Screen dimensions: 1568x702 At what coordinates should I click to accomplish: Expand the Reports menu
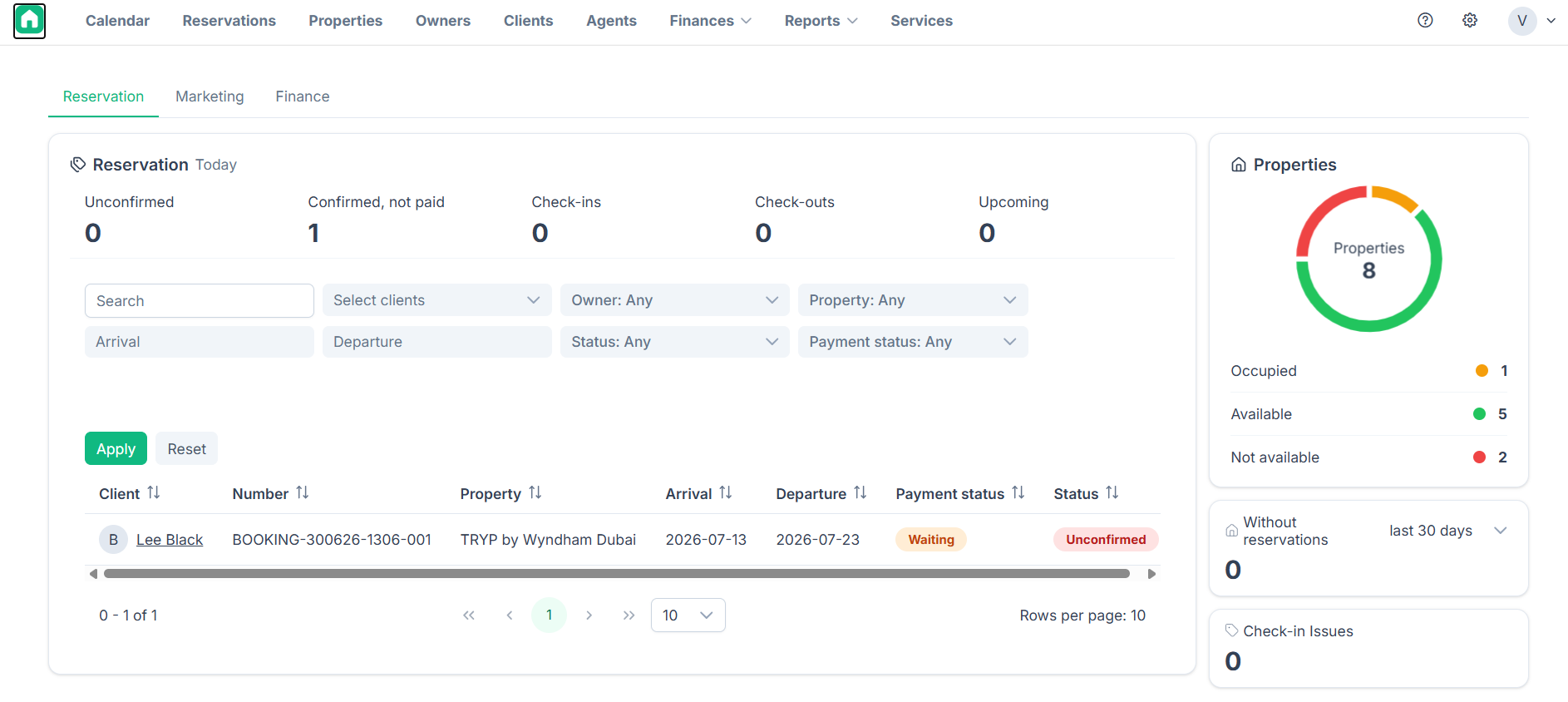click(x=821, y=21)
